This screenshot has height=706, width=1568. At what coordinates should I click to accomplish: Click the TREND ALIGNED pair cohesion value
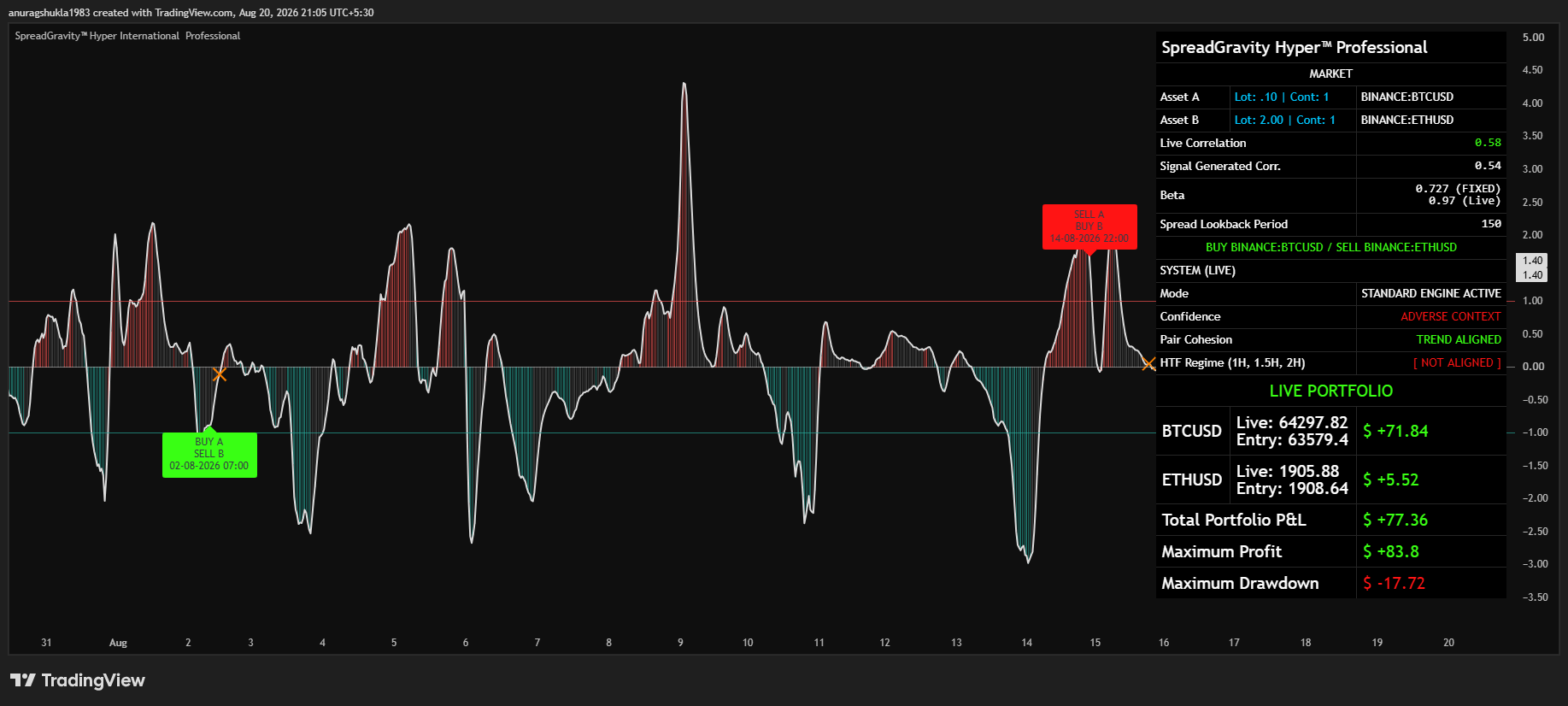click(1459, 340)
